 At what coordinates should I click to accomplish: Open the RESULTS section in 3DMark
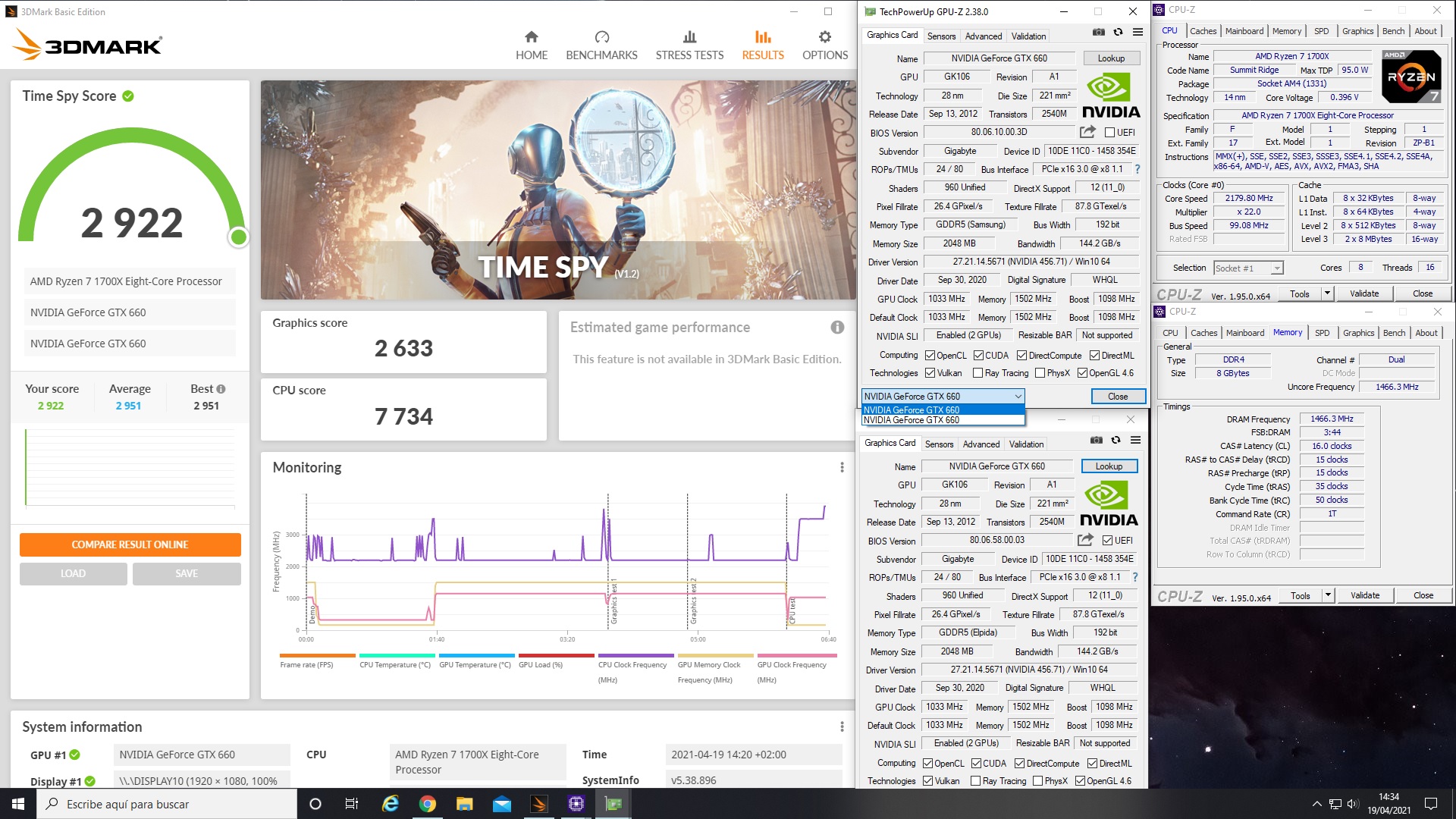point(763,45)
